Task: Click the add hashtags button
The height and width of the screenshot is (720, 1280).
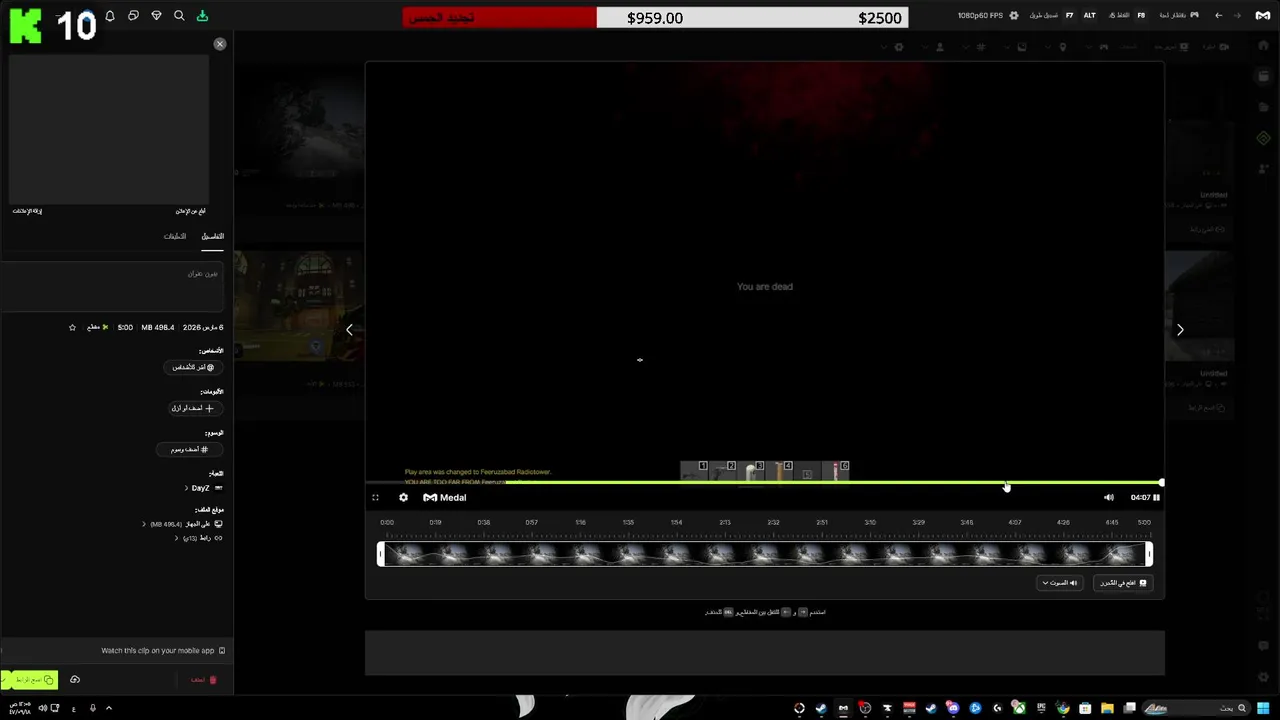Action: [x=190, y=449]
